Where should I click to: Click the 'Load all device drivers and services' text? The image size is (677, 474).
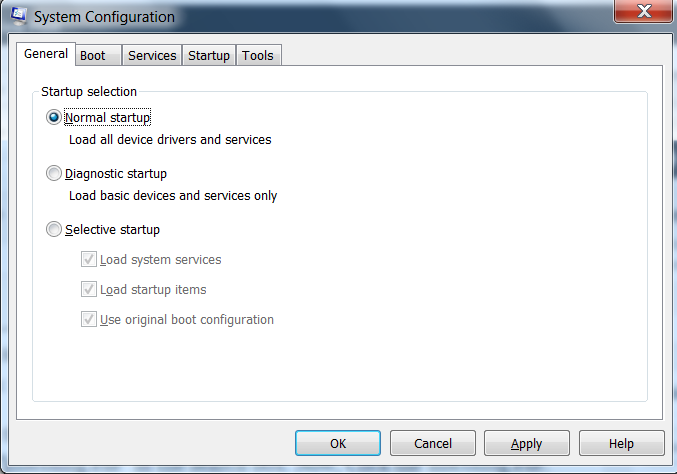click(170, 140)
